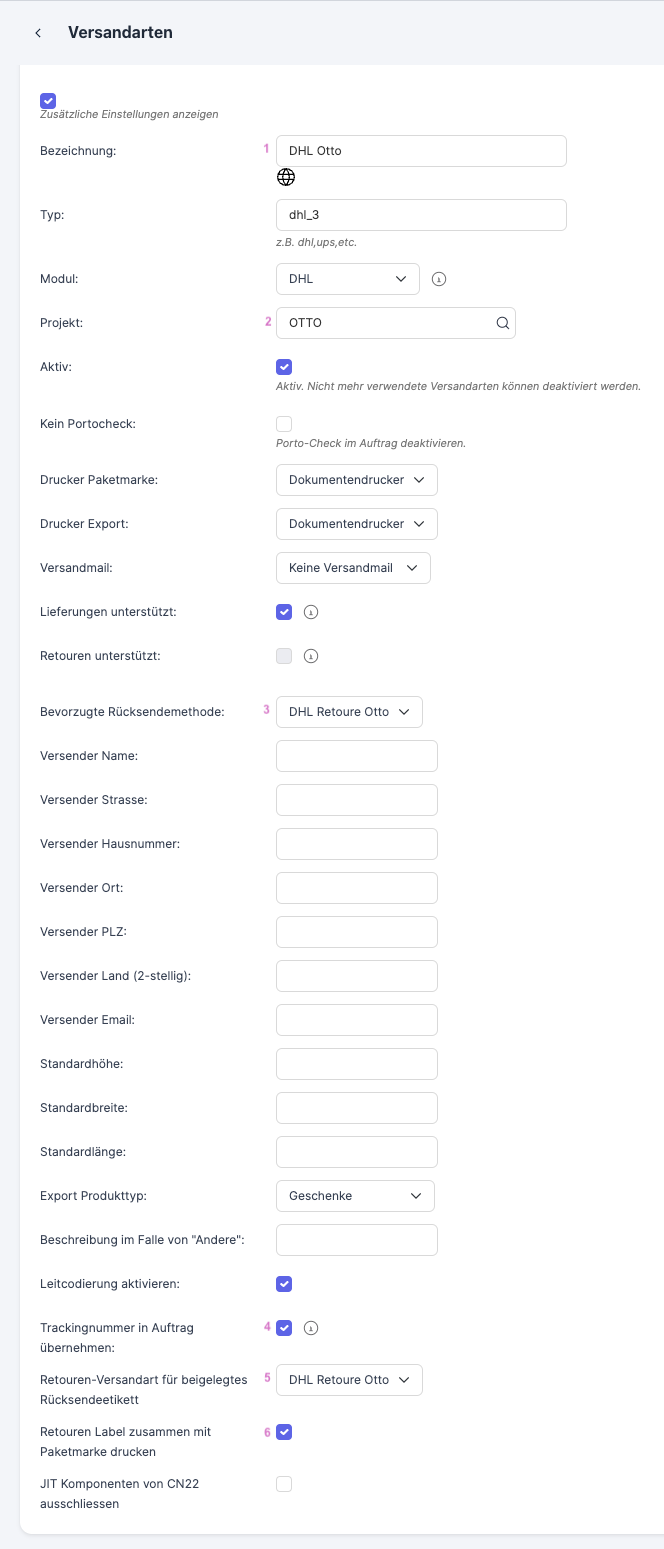This screenshot has height=1549, width=664.
Task: Click the search magnifier in Projekt field
Action: point(503,323)
